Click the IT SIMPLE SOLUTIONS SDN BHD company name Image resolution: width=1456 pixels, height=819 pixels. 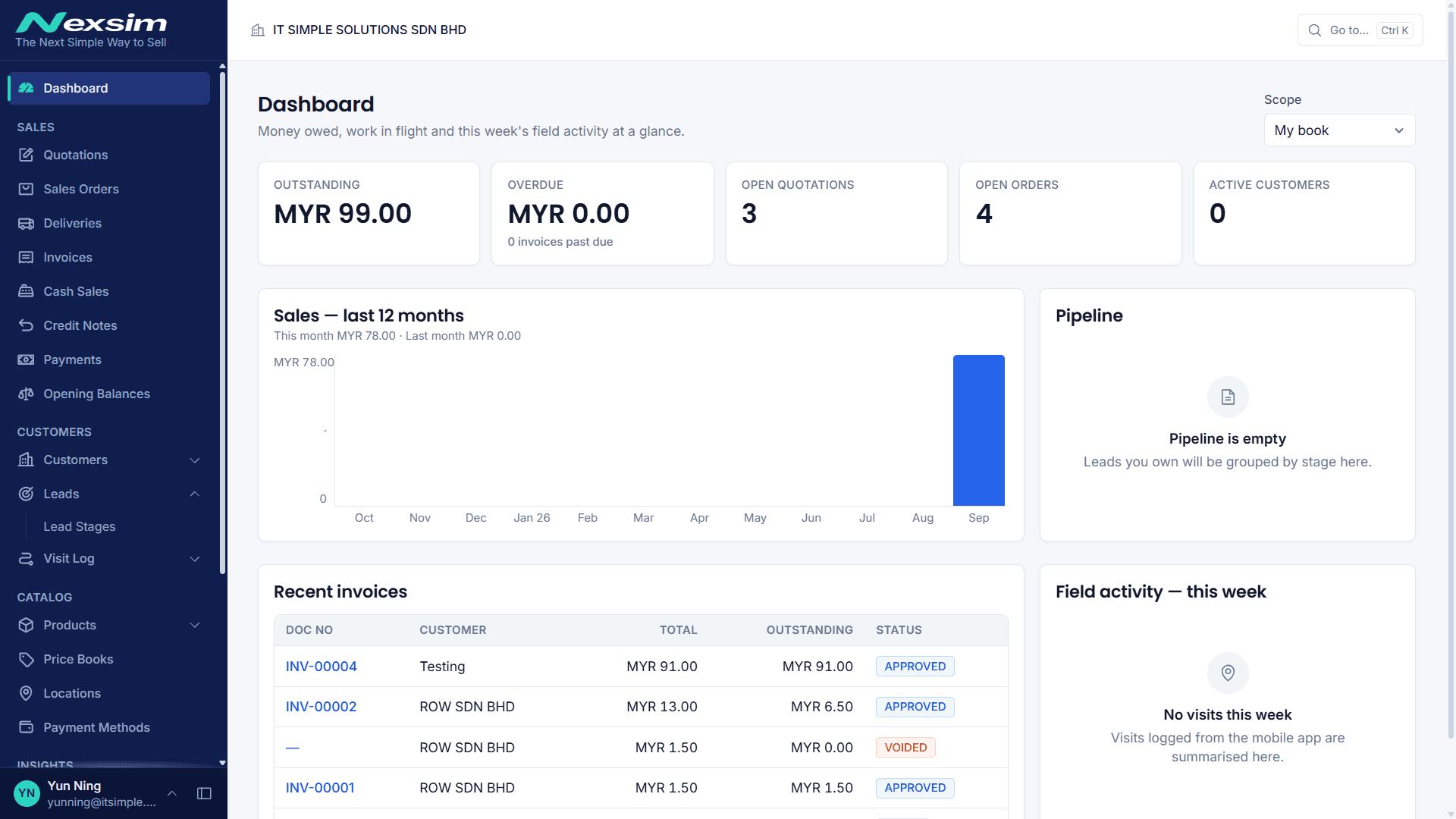point(369,30)
